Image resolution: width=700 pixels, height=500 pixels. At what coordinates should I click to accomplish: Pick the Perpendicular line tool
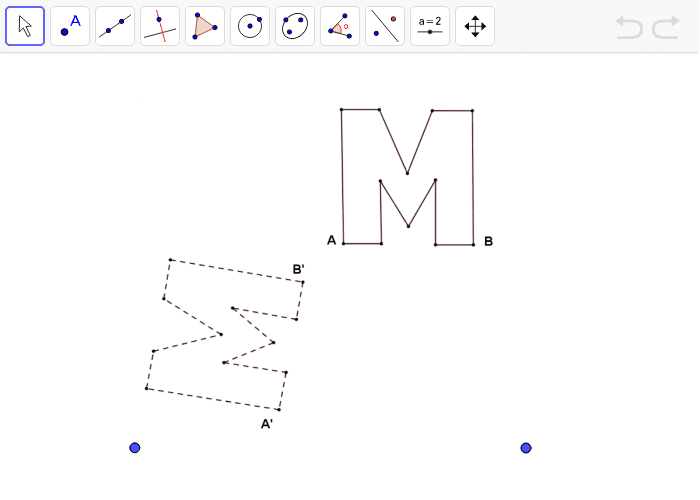coord(160,26)
